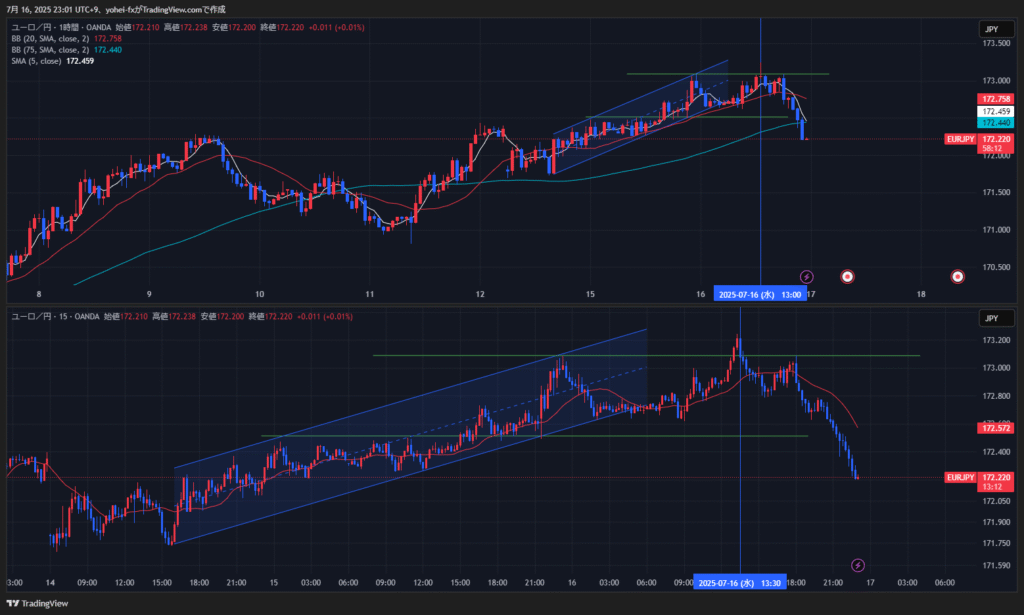The height and width of the screenshot is (615, 1024).
Task: Click the TradingView logo at bottom left
Action: coord(41,603)
